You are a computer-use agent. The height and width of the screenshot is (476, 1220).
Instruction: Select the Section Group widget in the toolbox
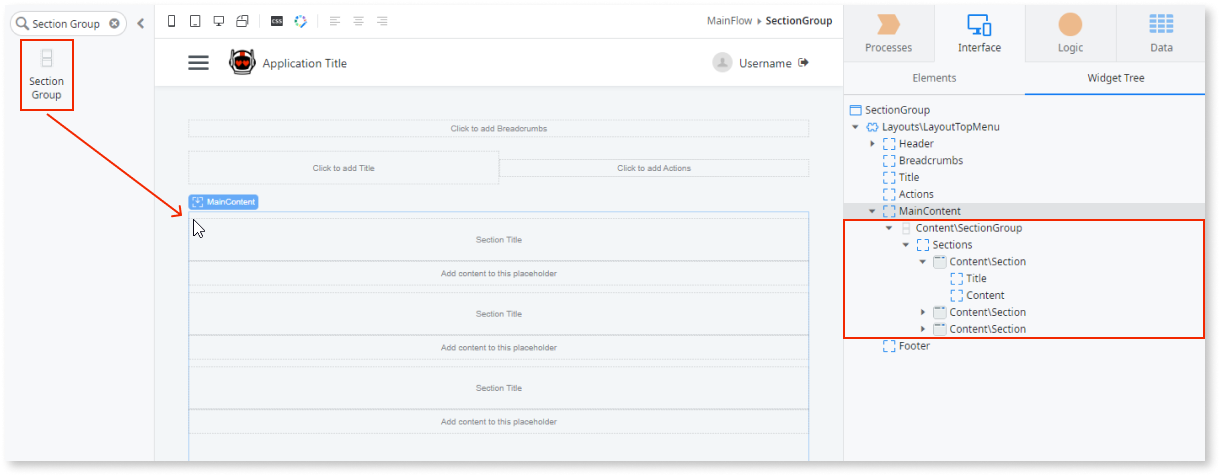click(46, 76)
